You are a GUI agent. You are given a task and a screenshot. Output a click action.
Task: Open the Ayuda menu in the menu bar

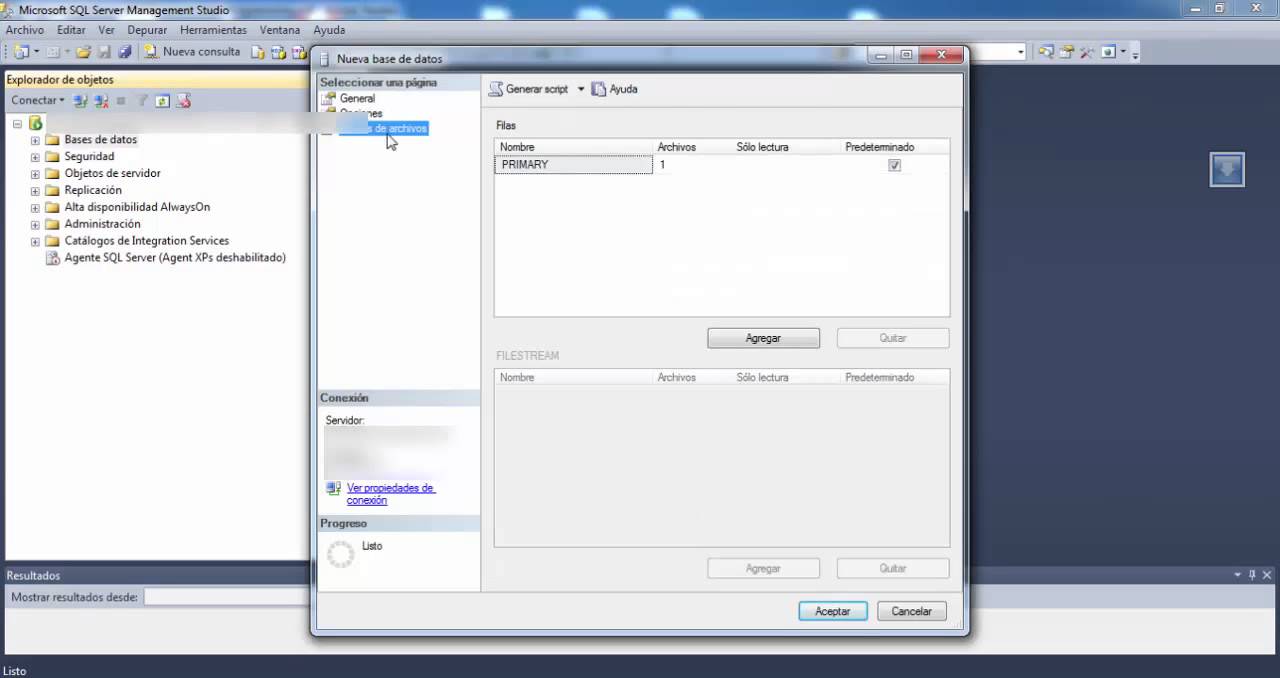point(329,30)
